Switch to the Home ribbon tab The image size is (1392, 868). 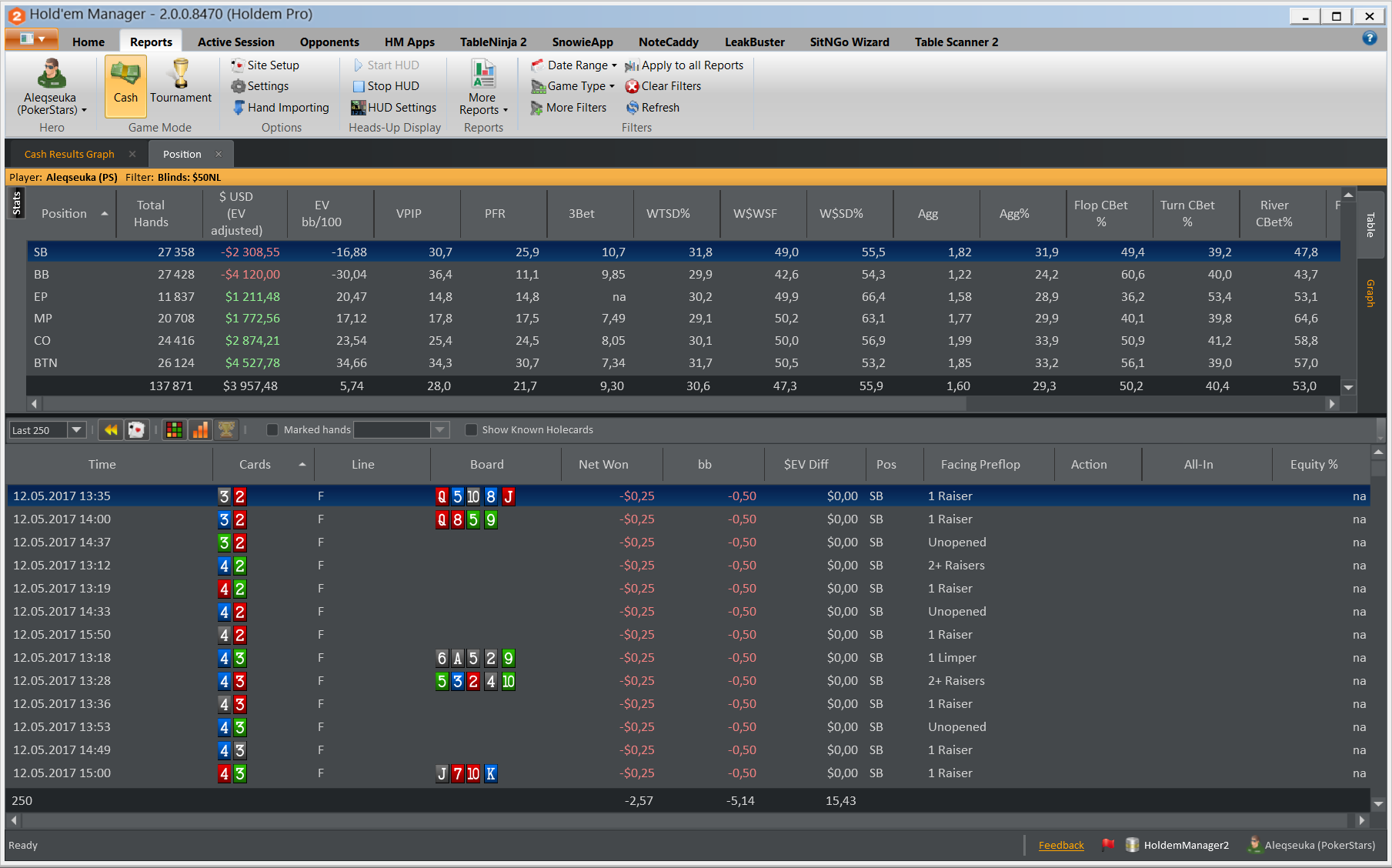coord(88,42)
